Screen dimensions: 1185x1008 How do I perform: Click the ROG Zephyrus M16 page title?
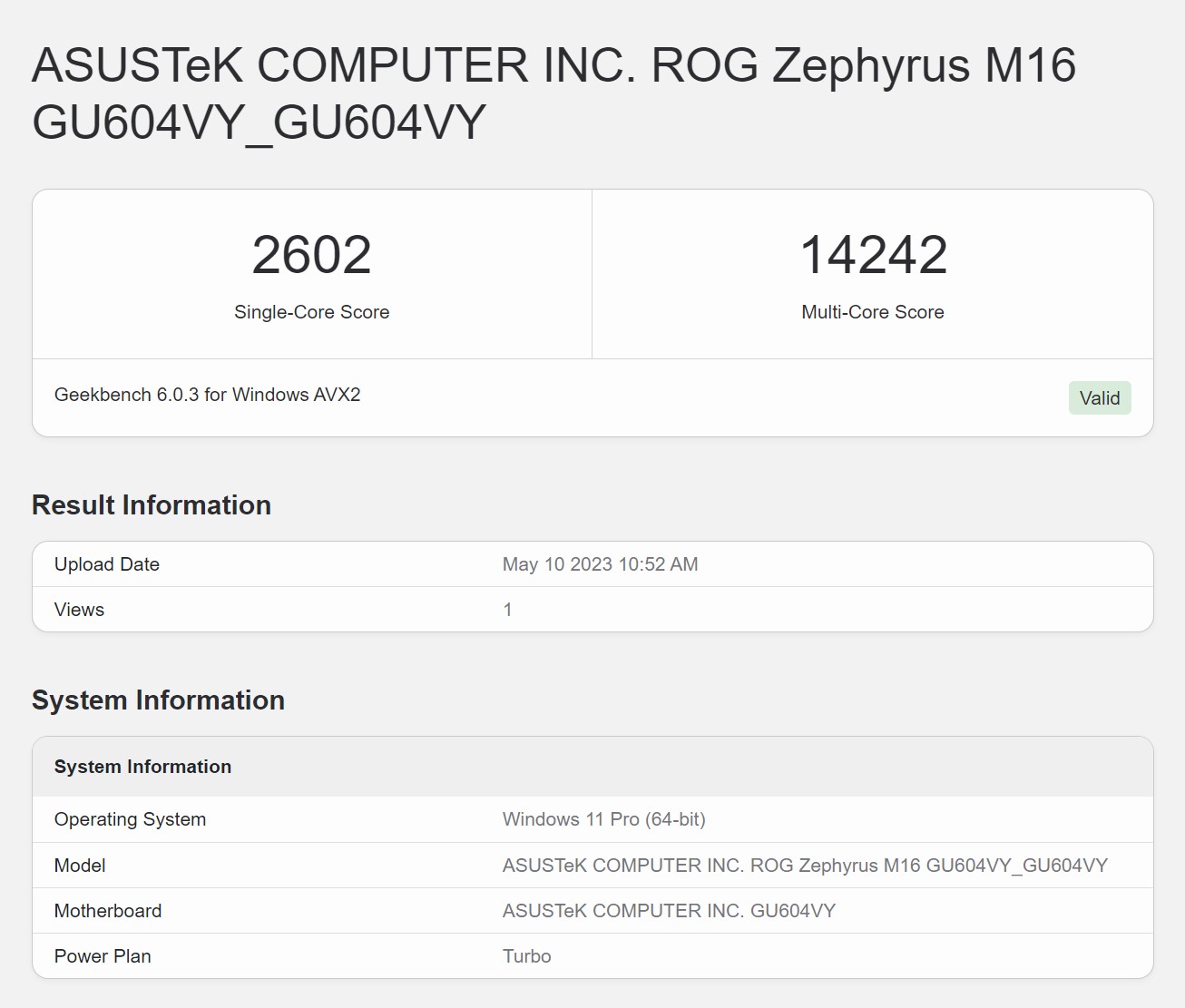click(553, 93)
